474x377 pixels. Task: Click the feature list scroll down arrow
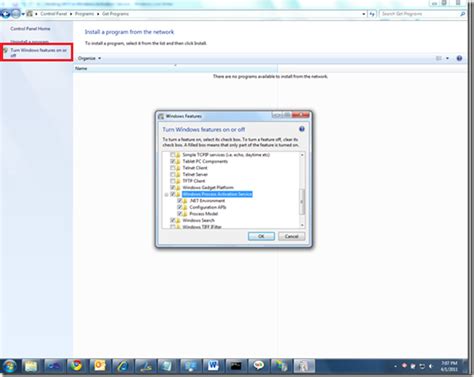(x=302, y=225)
